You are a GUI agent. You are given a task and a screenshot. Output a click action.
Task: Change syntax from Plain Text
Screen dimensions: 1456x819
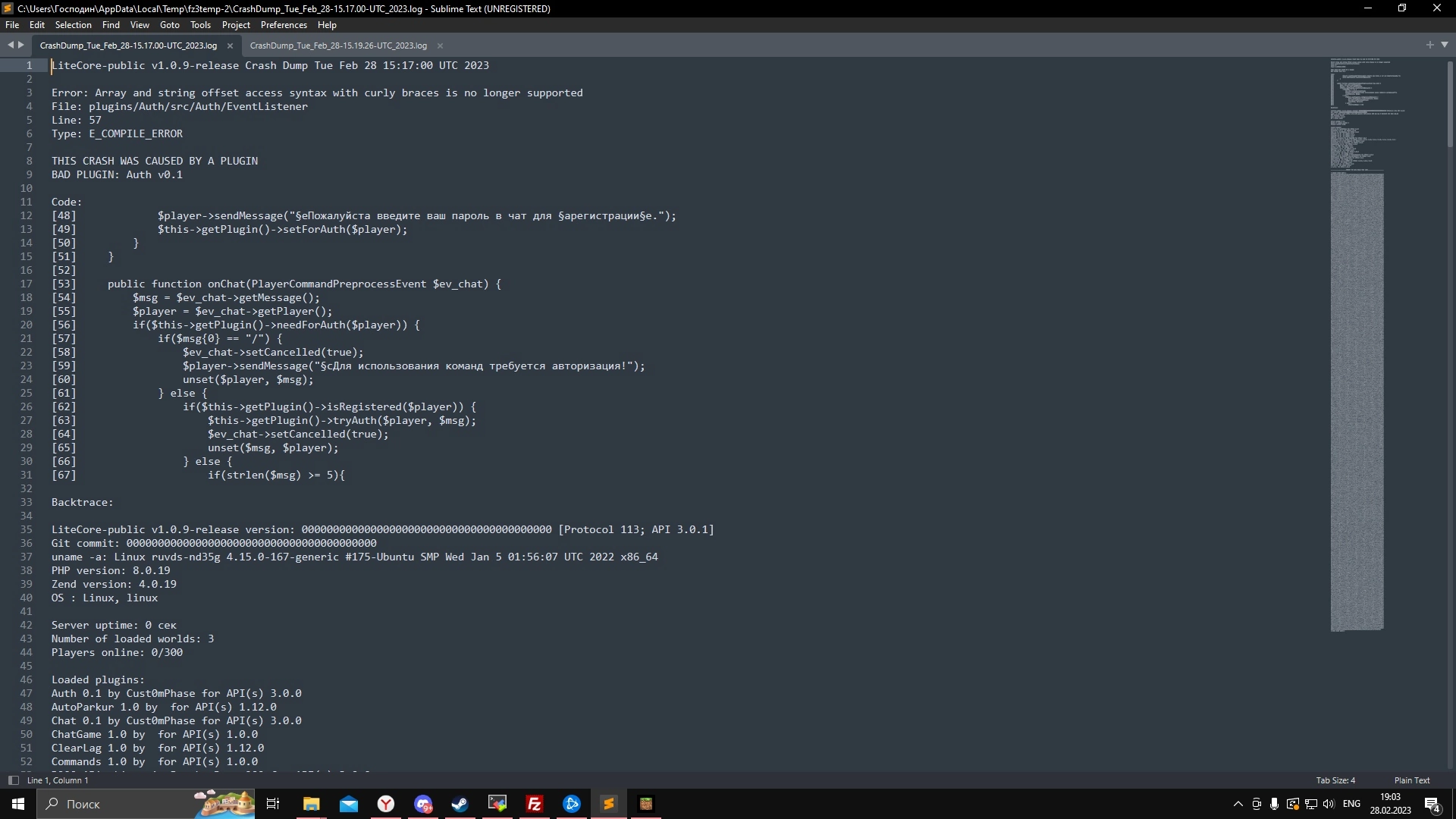[x=1411, y=780]
